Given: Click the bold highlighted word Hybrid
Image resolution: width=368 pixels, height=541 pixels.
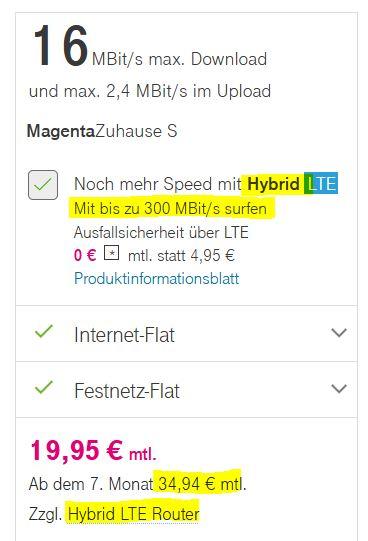Looking at the screenshot, I should (x=273, y=184).
